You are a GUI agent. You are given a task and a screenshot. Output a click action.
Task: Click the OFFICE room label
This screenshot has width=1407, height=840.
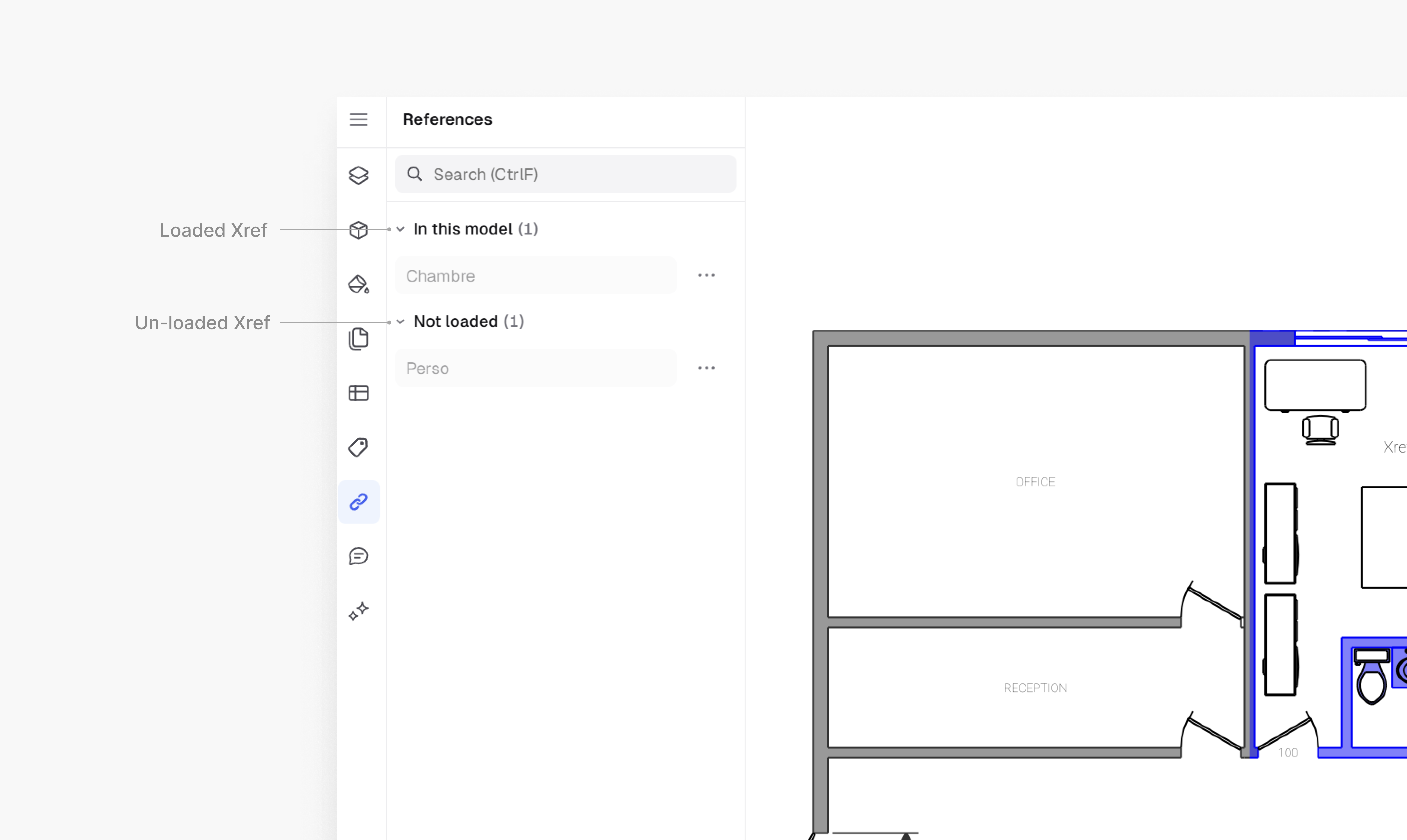point(1035,482)
